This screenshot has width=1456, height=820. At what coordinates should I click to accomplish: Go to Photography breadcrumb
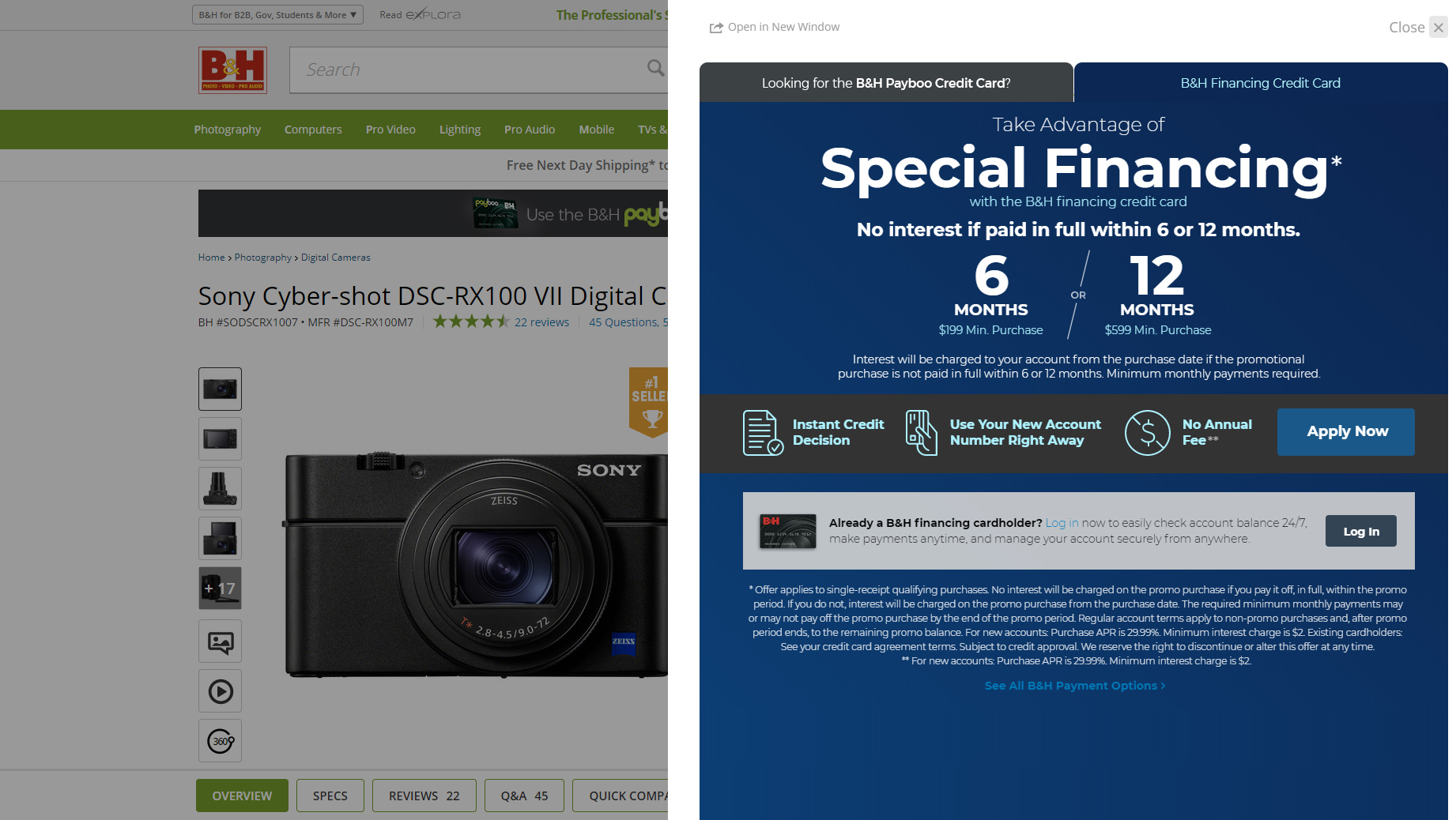pyautogui.click(x=262, y=258)
